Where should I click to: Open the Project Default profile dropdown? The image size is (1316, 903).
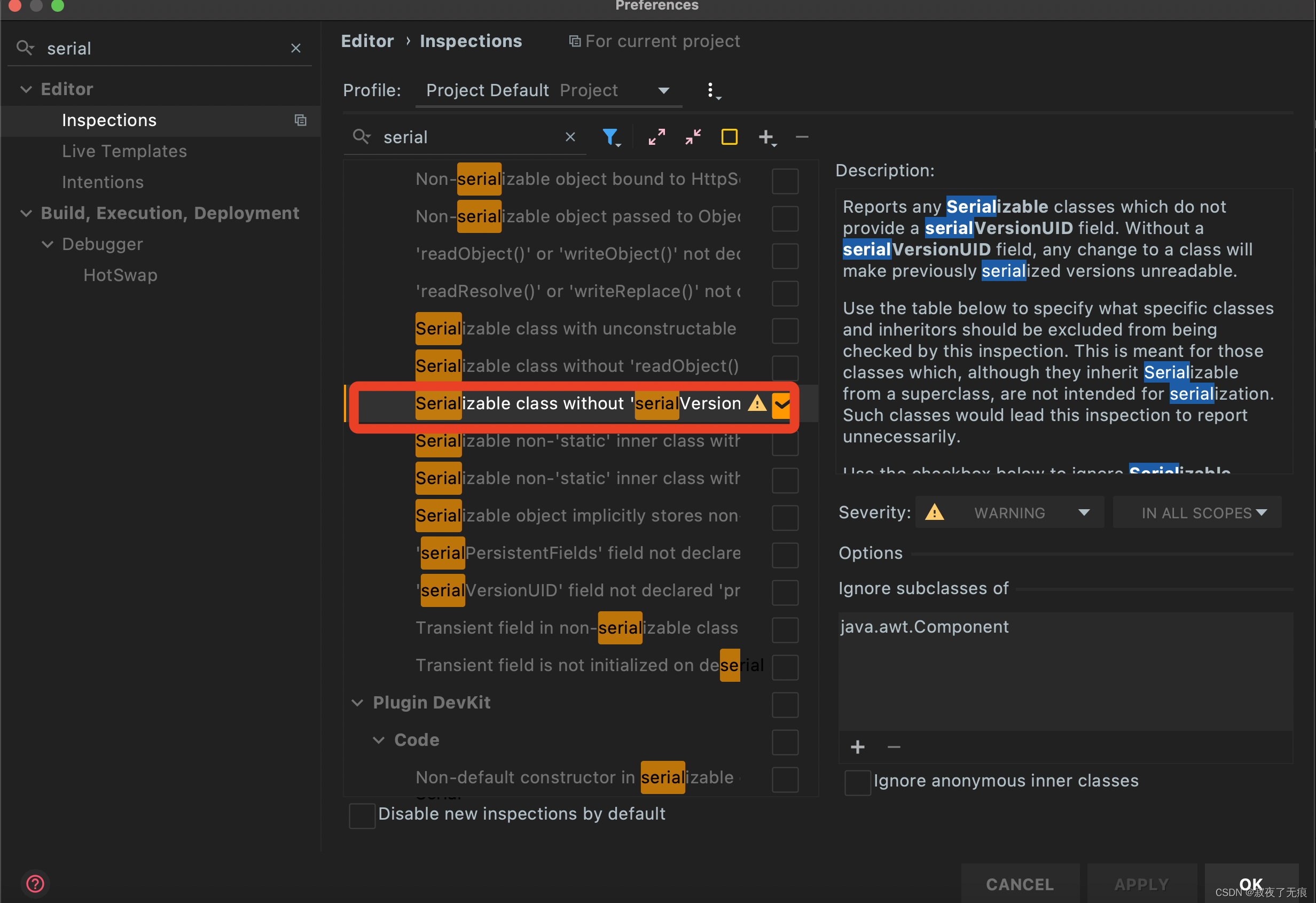pyautogui.click(x=548, y=91)
